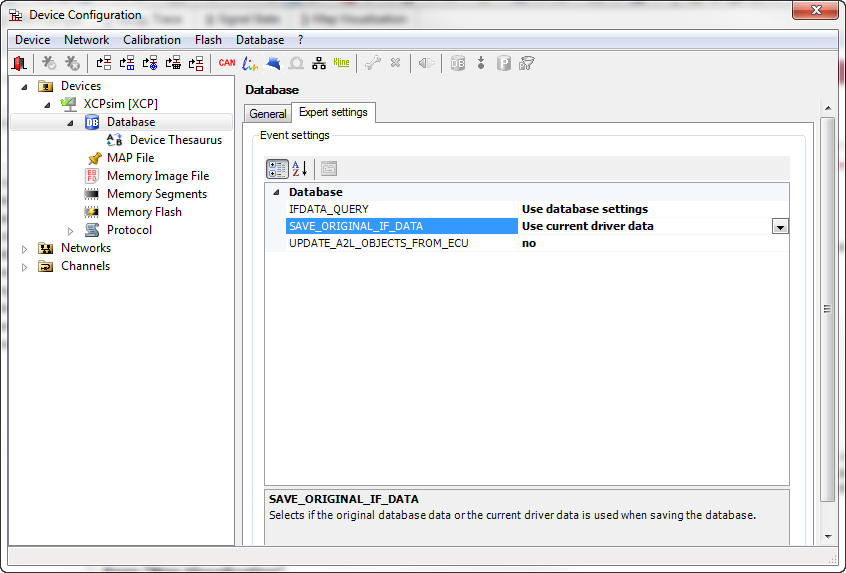Click the Ethernet network toolbar icon

point(319,63)
